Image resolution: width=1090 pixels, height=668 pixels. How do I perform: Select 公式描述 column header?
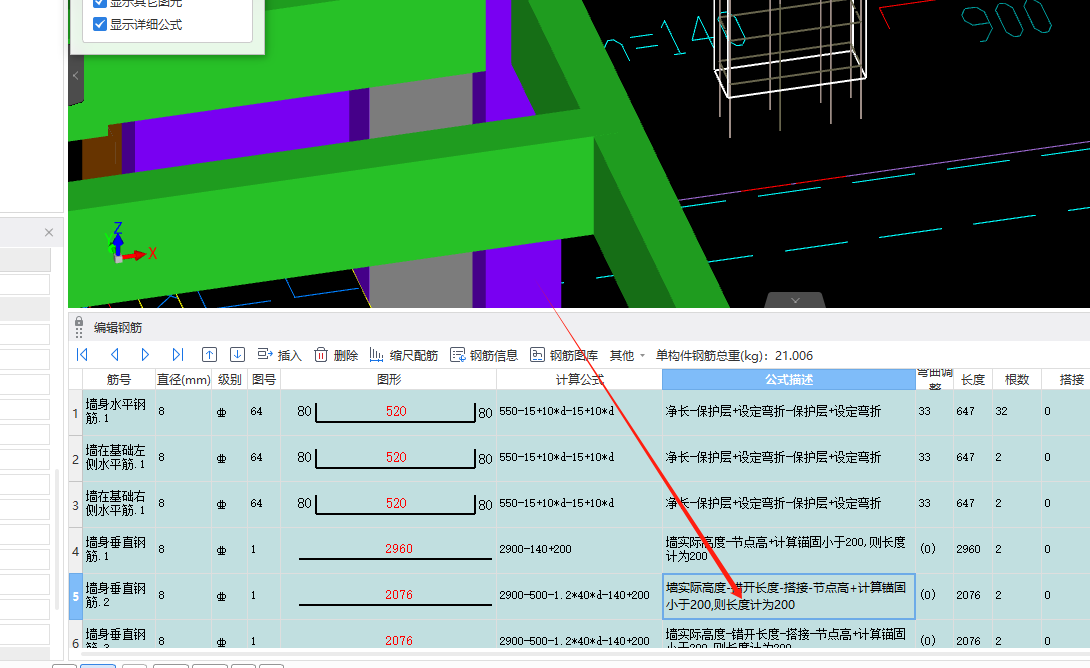(x=789, y=380)
